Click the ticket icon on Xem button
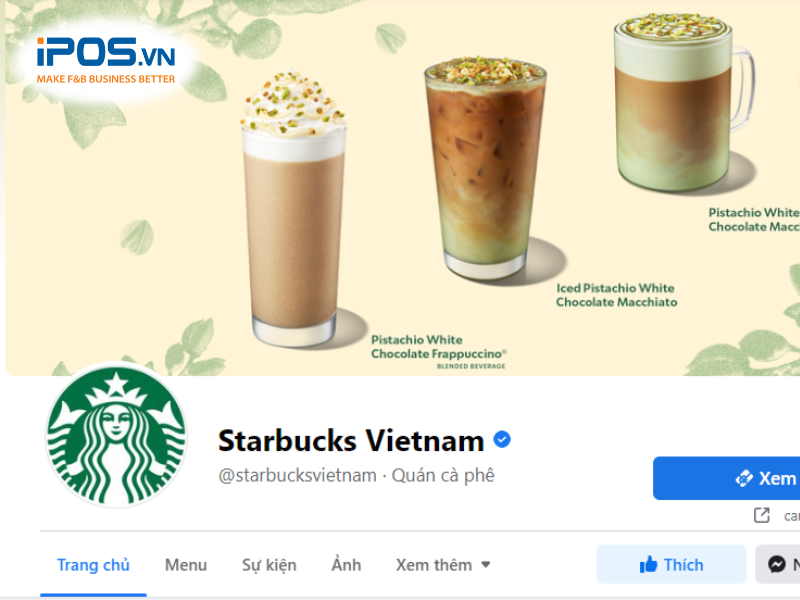 pos(744,479)
